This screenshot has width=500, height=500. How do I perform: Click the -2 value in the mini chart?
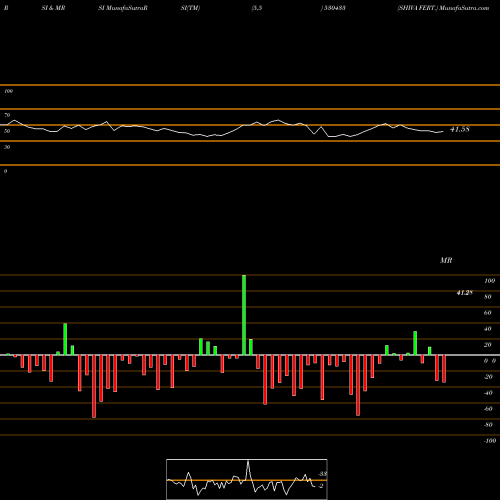coord(320,486)
